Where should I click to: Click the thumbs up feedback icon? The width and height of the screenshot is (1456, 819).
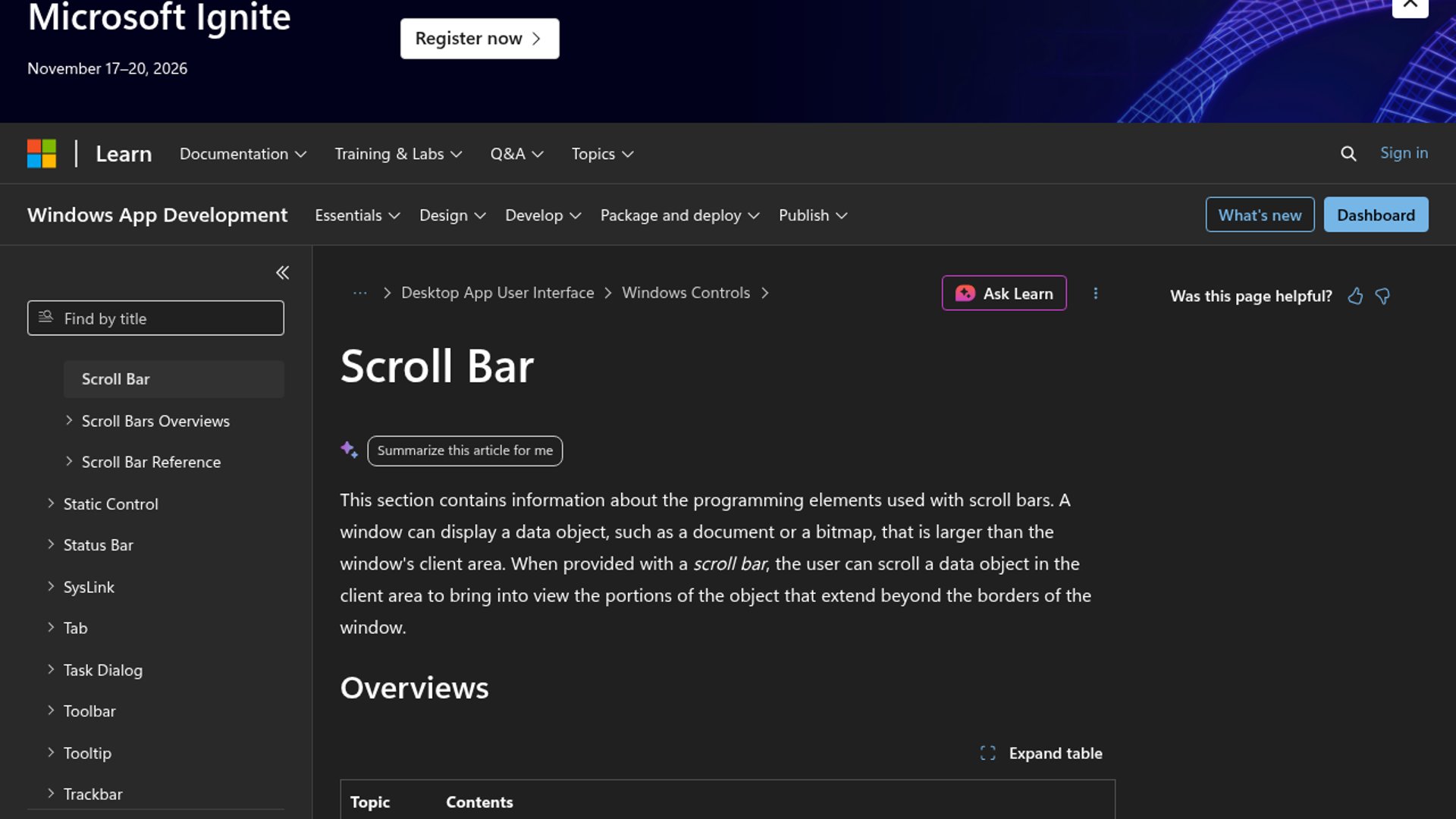tap(1355, 297)
